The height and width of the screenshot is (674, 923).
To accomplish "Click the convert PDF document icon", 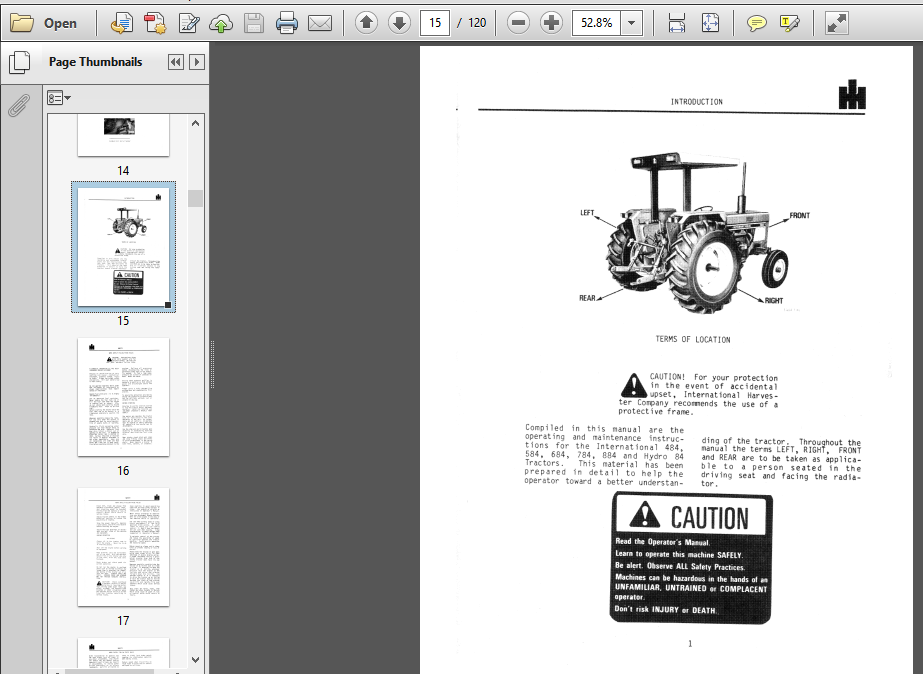I will (x=122, y=23).
